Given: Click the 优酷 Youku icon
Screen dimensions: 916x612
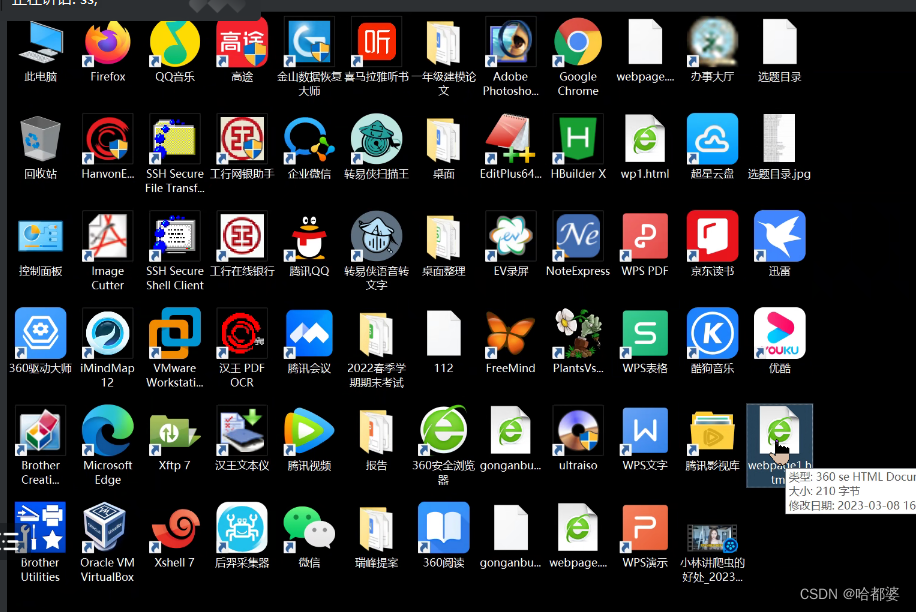Looking at the screenshot, I should (779, 333).
